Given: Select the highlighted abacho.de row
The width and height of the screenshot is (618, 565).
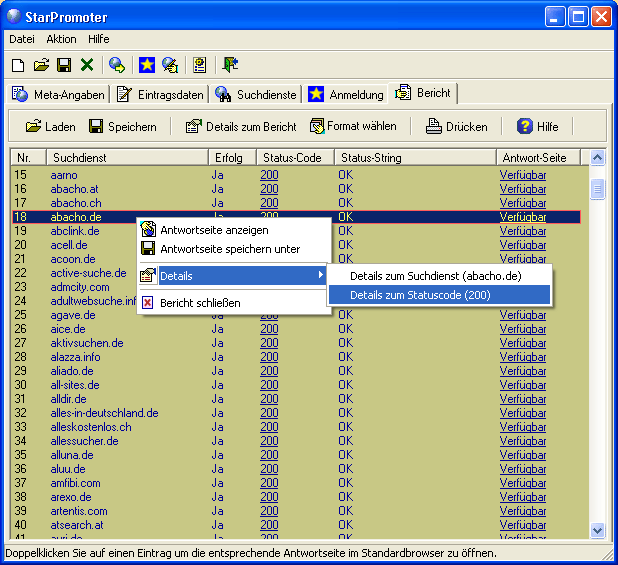Looking at the screenshot, I should click(x=296, y=217).
